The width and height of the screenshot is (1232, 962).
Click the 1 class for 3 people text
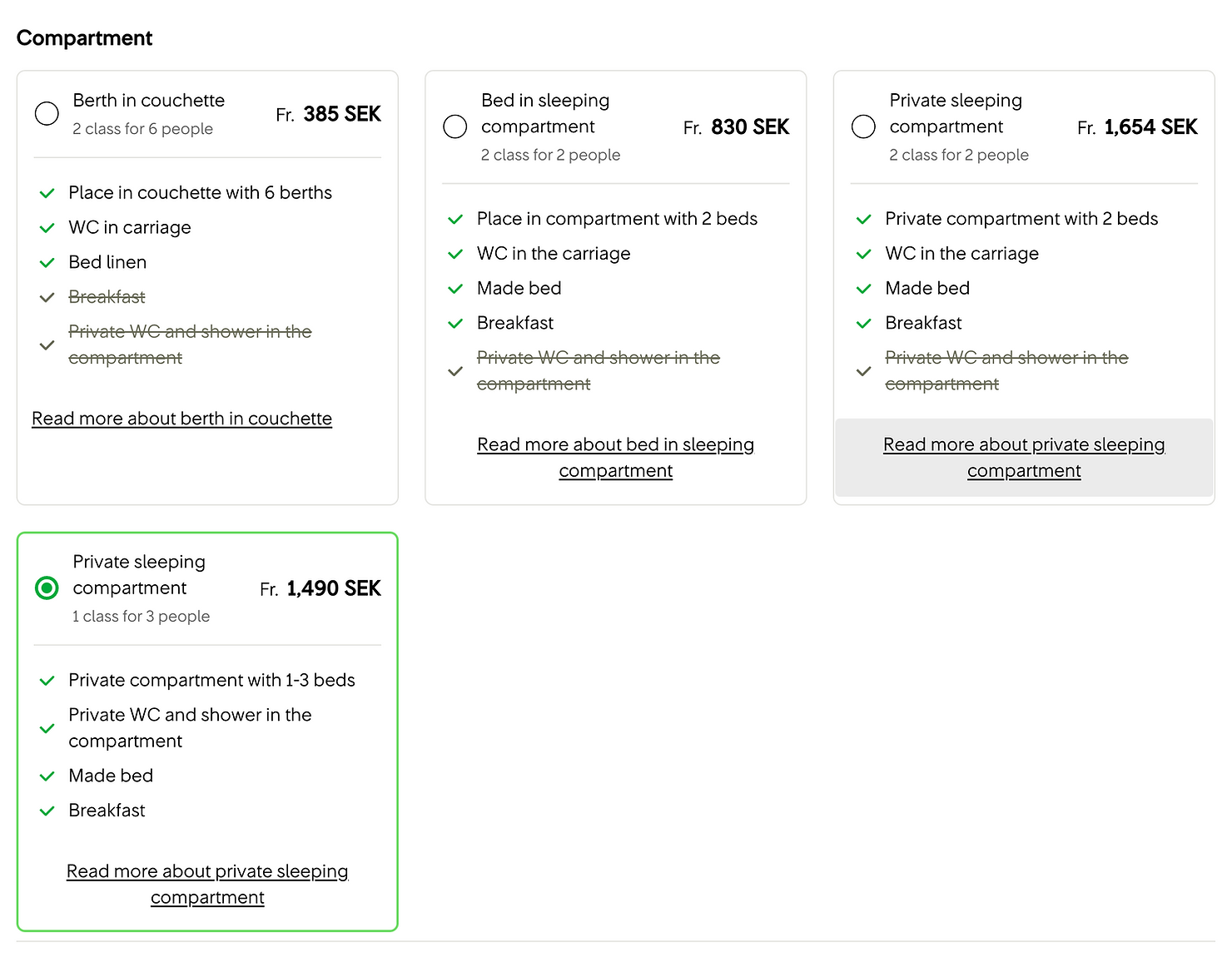tap(142, 617)
